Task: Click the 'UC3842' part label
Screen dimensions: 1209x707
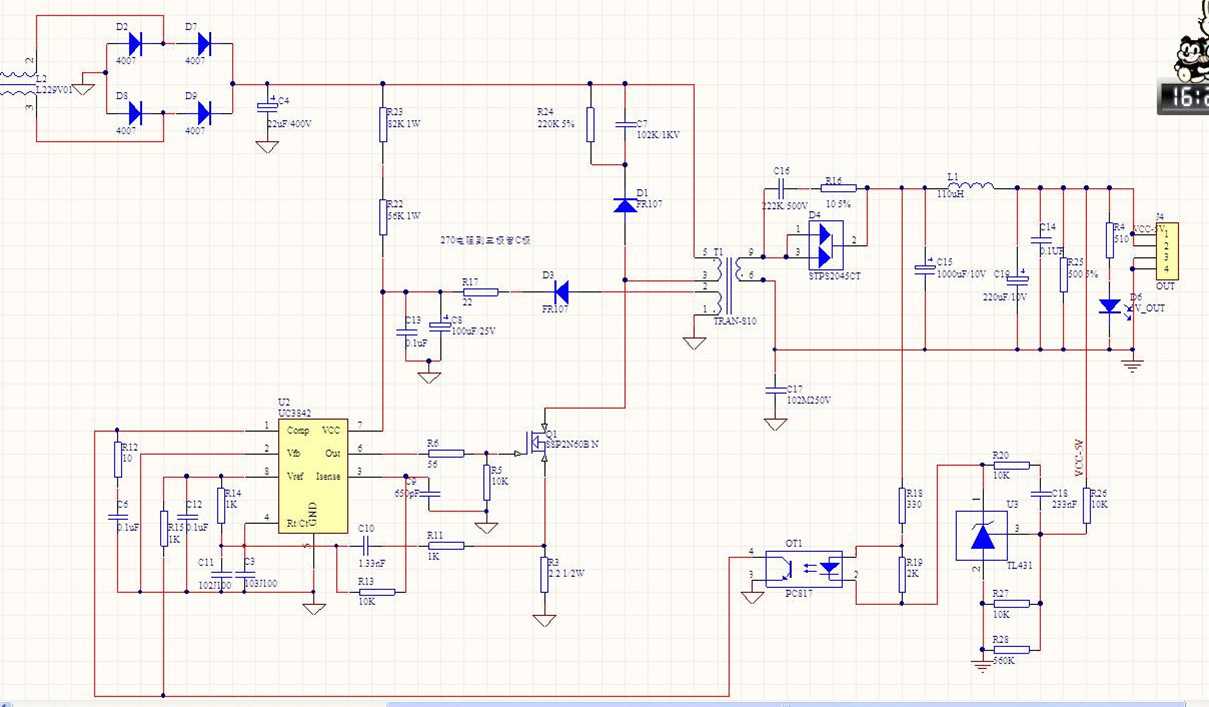Action: 297,412
